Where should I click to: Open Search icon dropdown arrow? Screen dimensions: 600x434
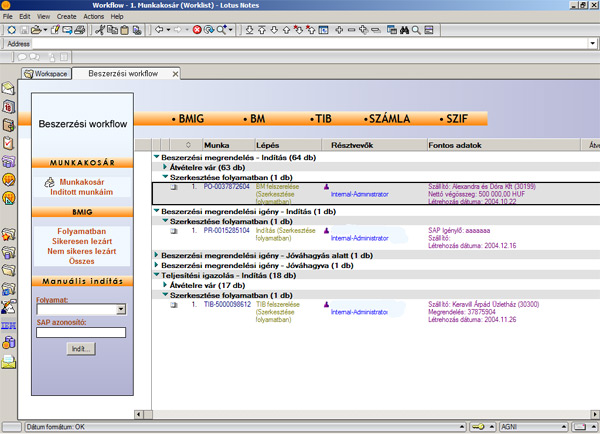(230, 30)
